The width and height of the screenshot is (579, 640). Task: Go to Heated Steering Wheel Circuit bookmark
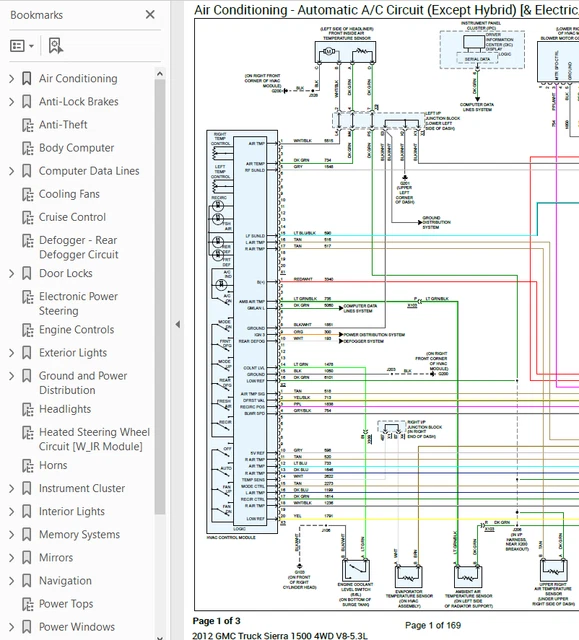tap(94, 439)
